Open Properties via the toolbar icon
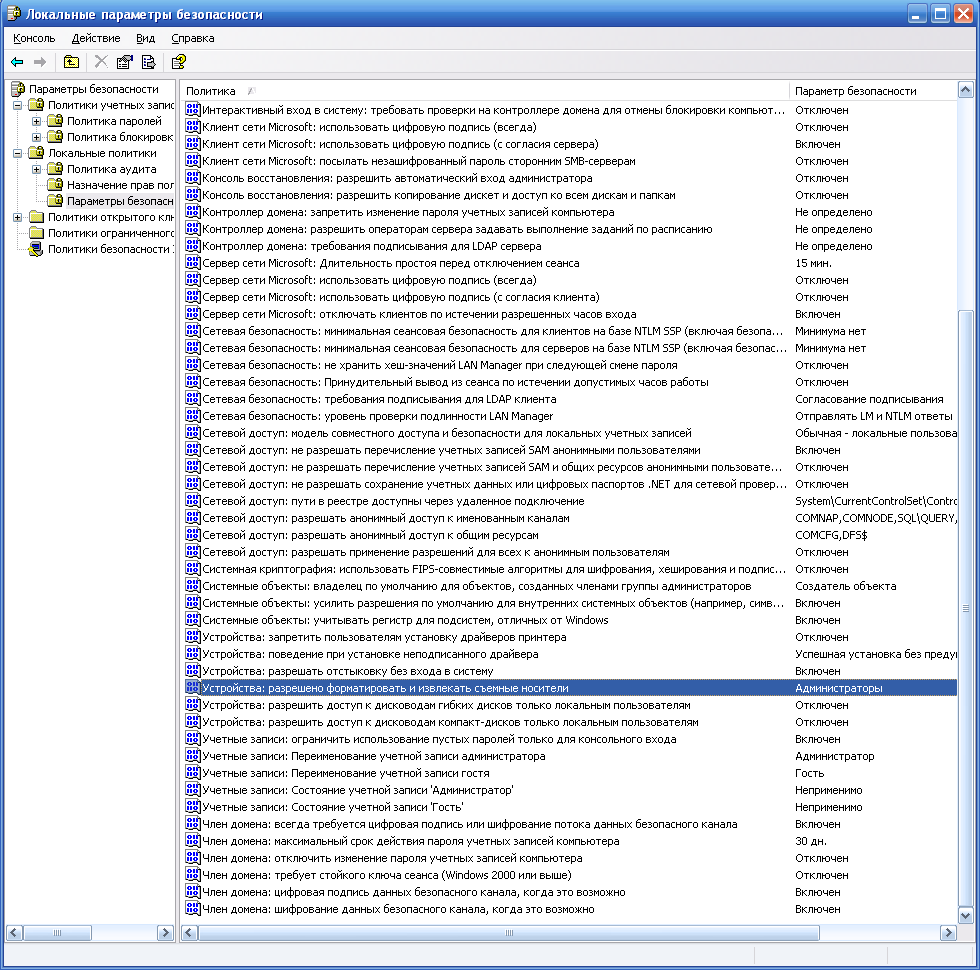 pos(124,62)
